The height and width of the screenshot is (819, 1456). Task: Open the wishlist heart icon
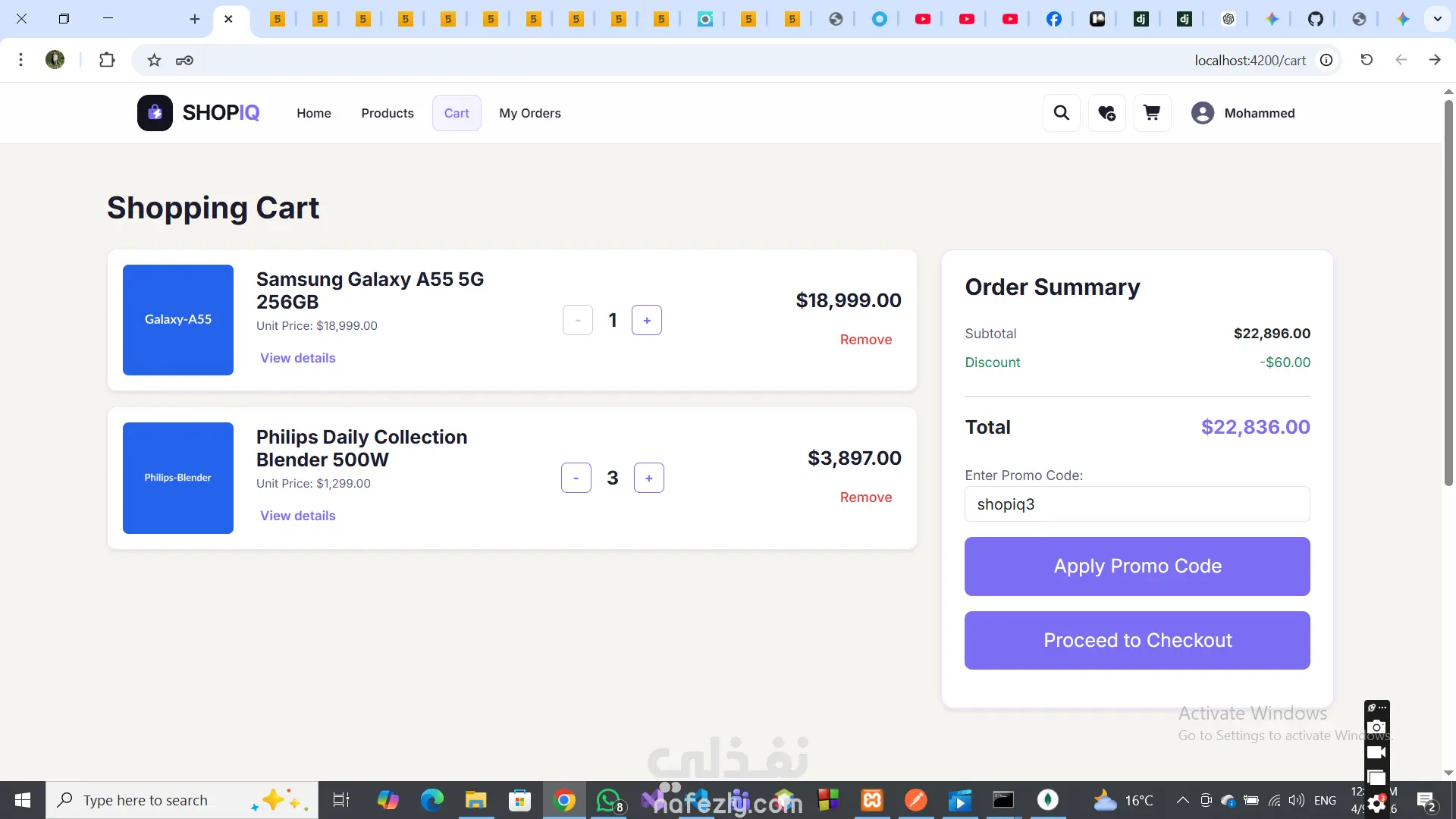click(x=1106, y=113)
